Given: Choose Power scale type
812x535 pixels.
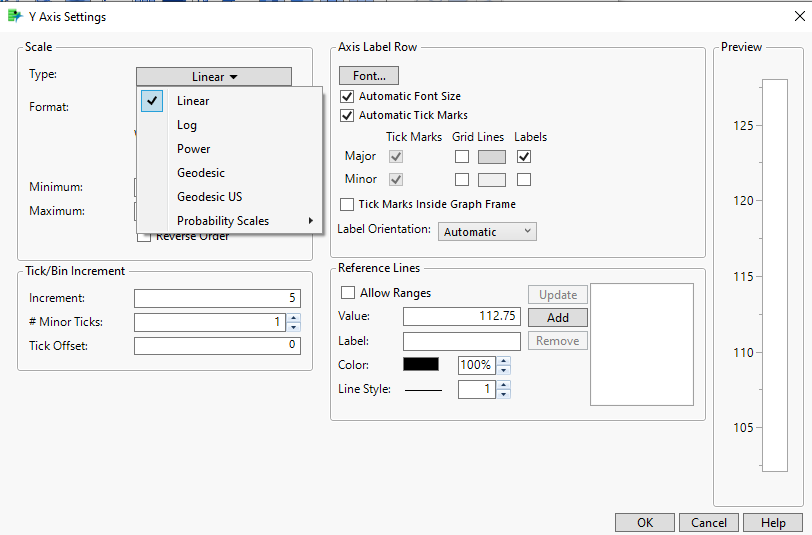Looking at the screenshot, I should (230, 149).
